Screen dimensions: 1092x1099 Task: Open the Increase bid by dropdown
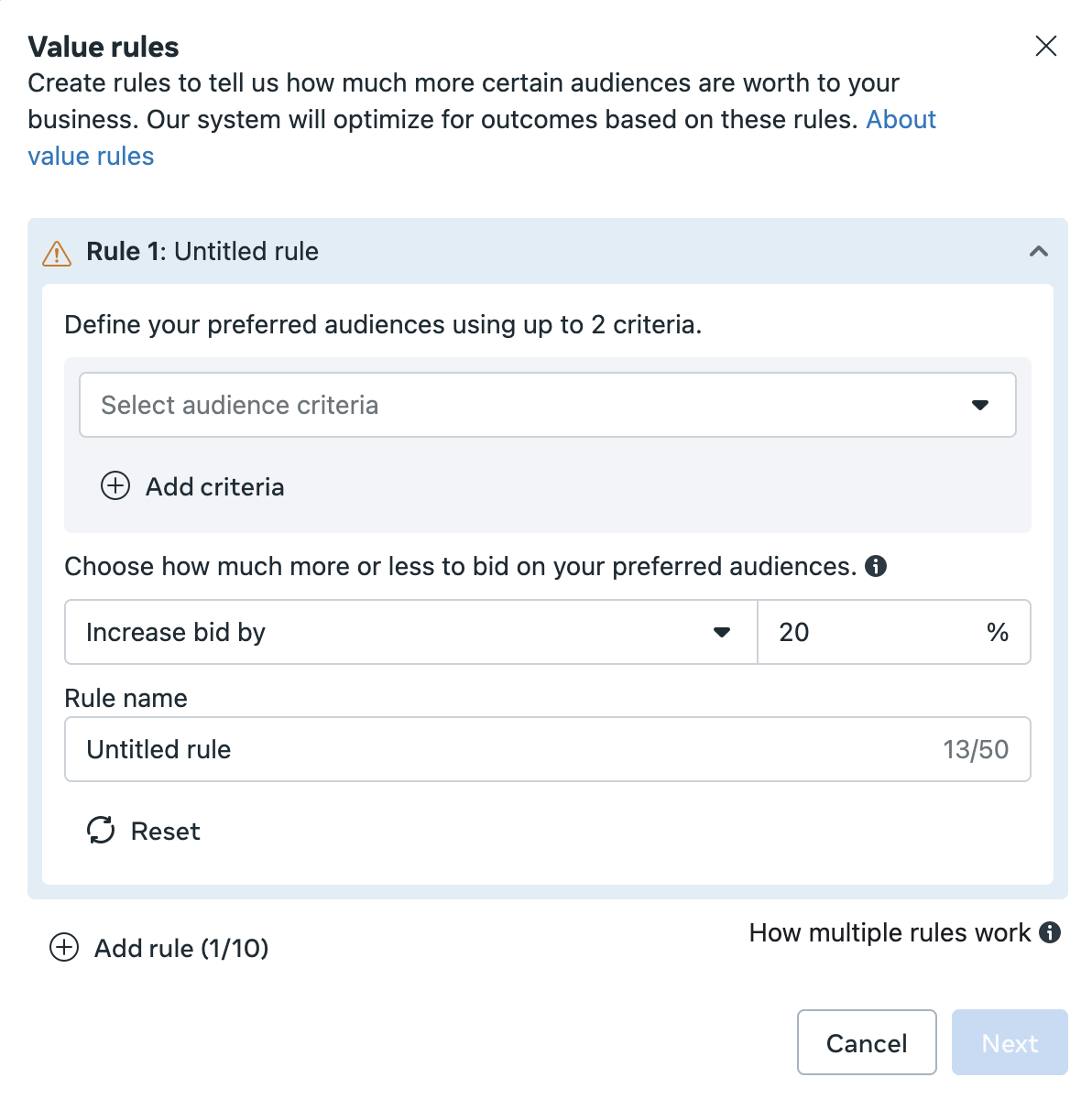coord(411,632)
